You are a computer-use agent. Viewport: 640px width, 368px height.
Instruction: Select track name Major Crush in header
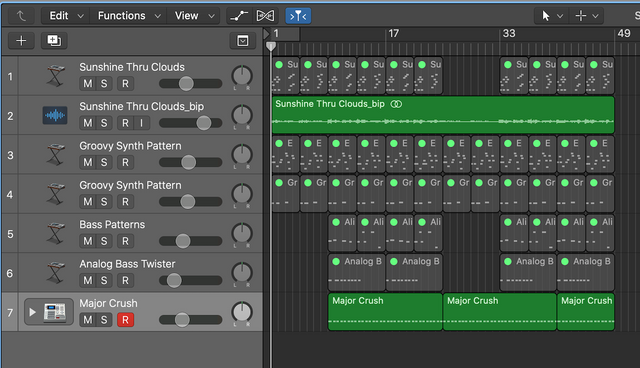coord(108,304)
